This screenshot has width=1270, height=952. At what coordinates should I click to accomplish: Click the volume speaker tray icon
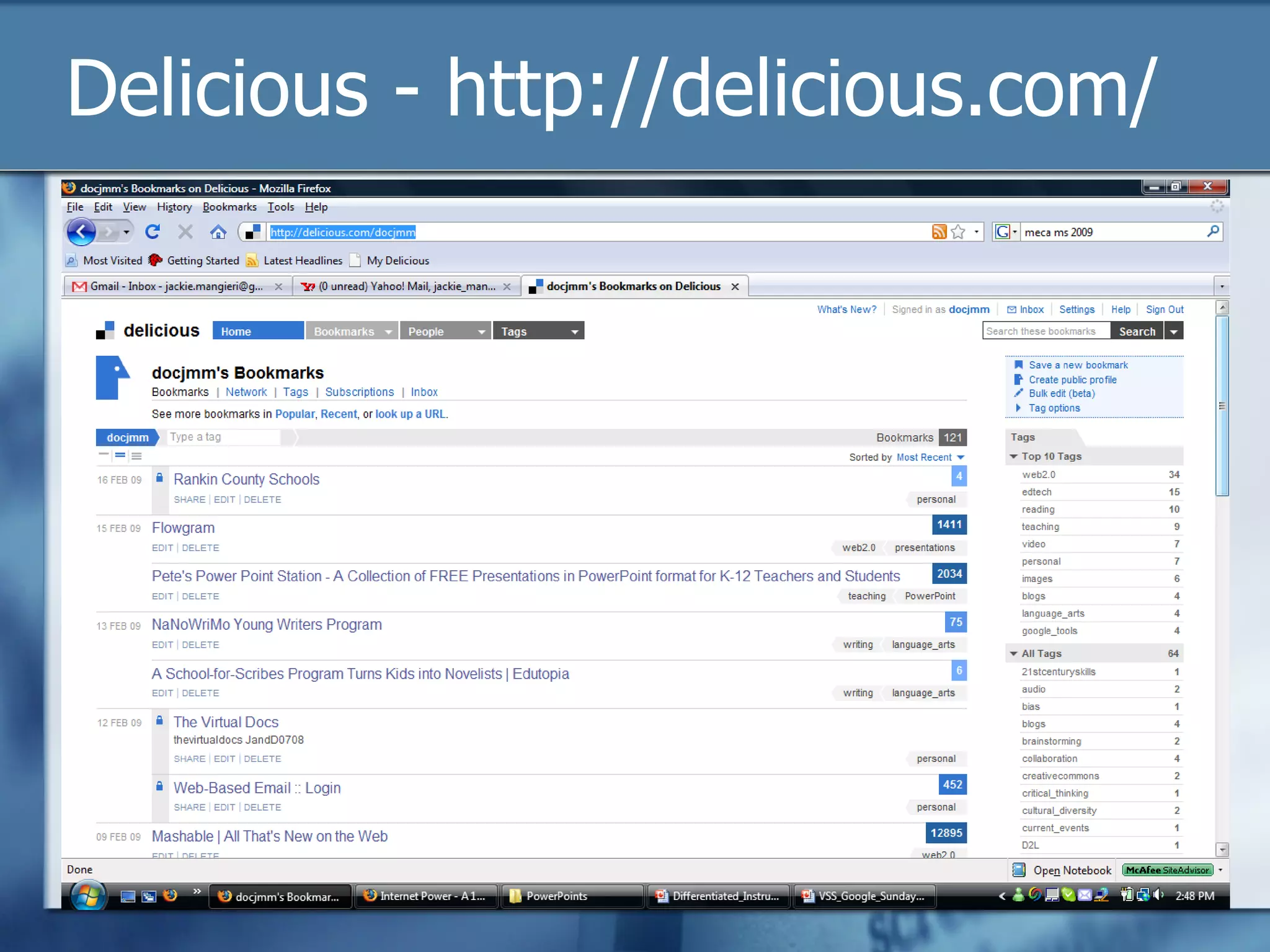click(x=1158, y=895)
